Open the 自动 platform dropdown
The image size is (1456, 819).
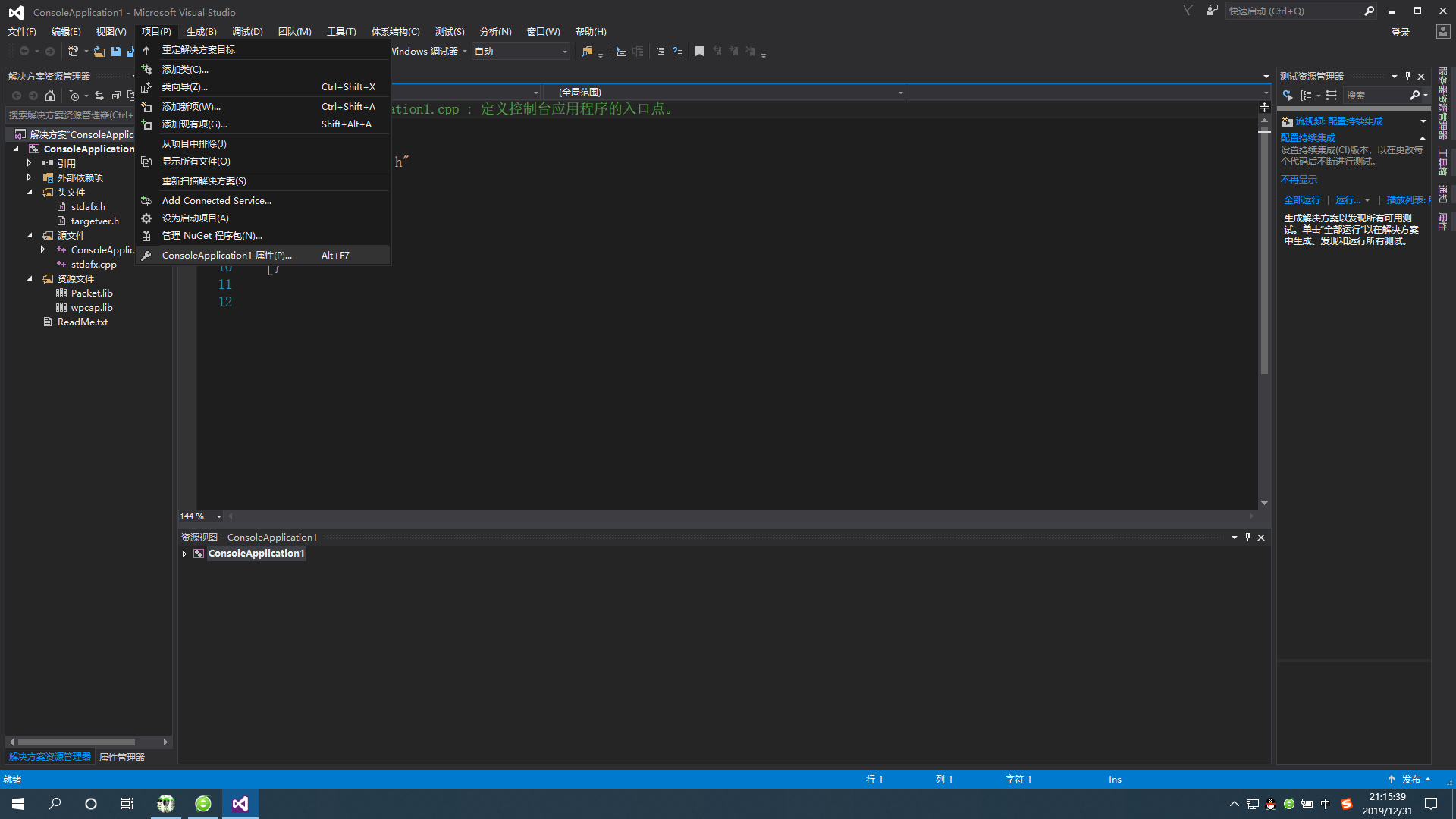[564, 52]
